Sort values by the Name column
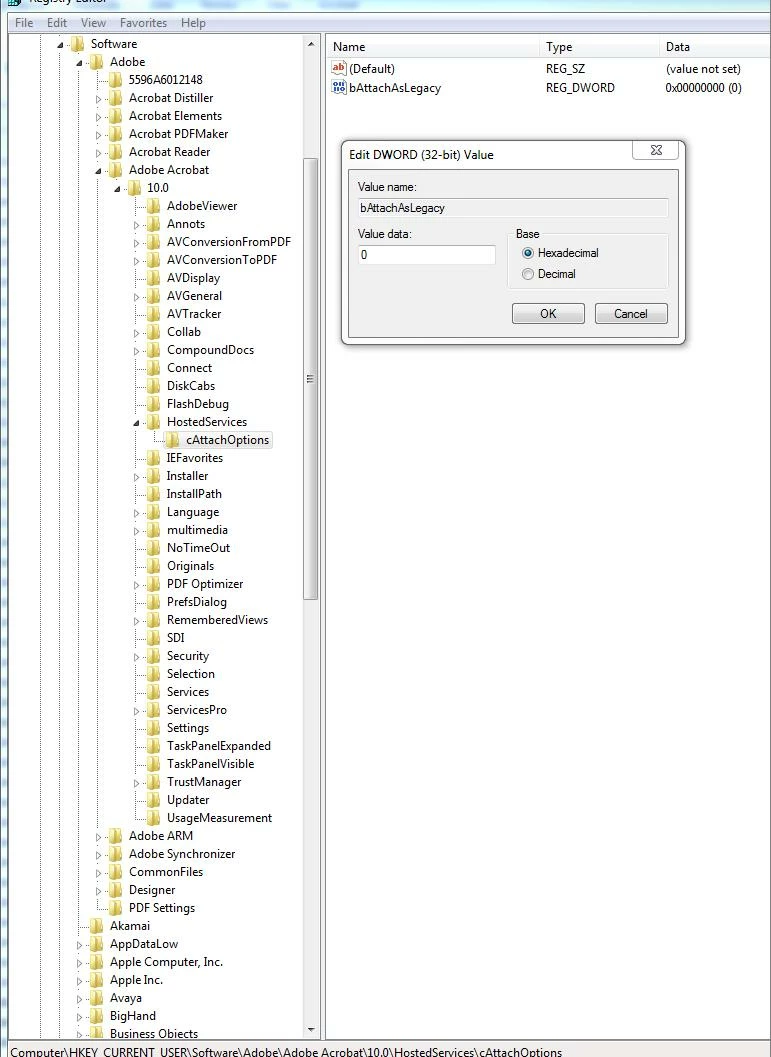771x1057 pixels. [433, 47]
